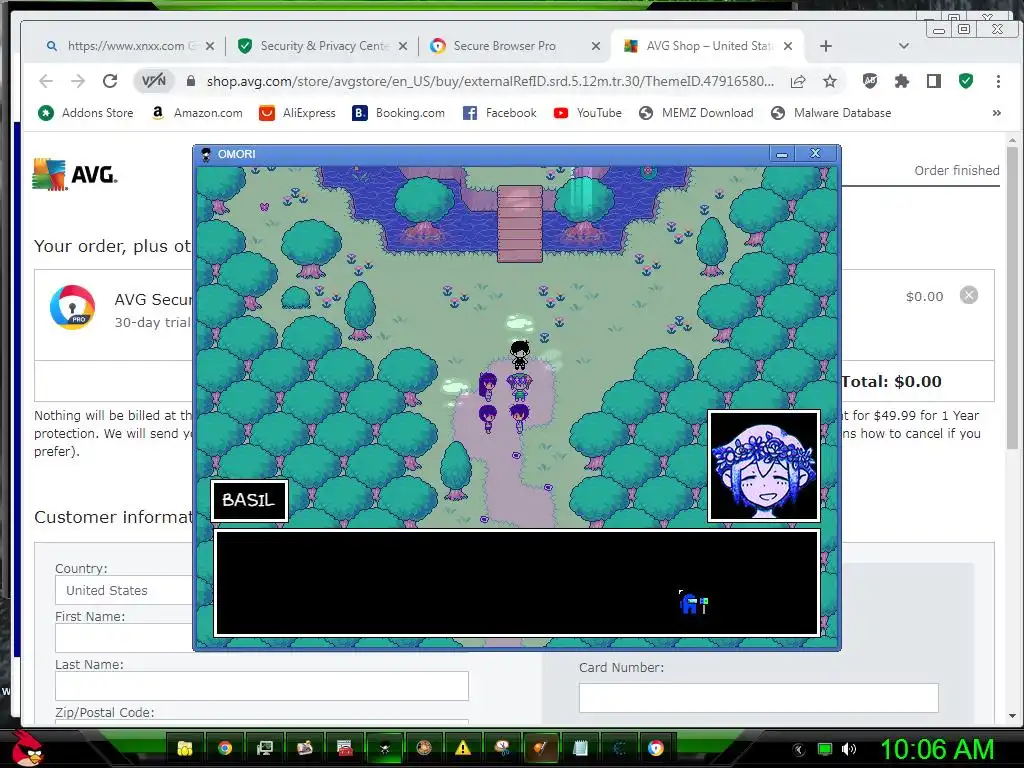Click Basil's portrait in the OMORI window

tap(763, 466)
